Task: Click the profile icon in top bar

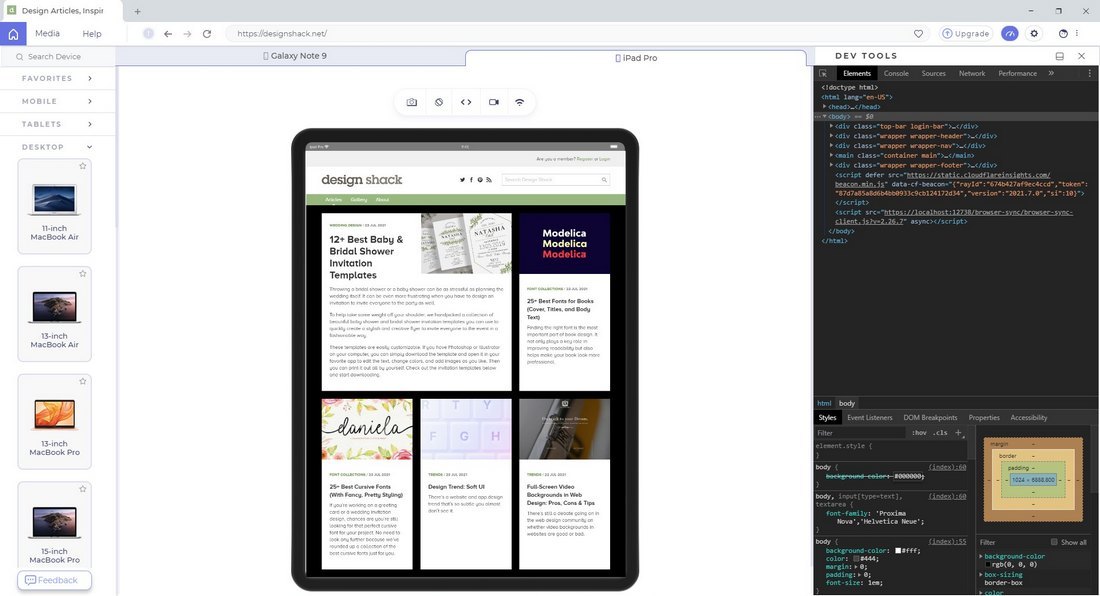Action: [x=1063, y=34]
